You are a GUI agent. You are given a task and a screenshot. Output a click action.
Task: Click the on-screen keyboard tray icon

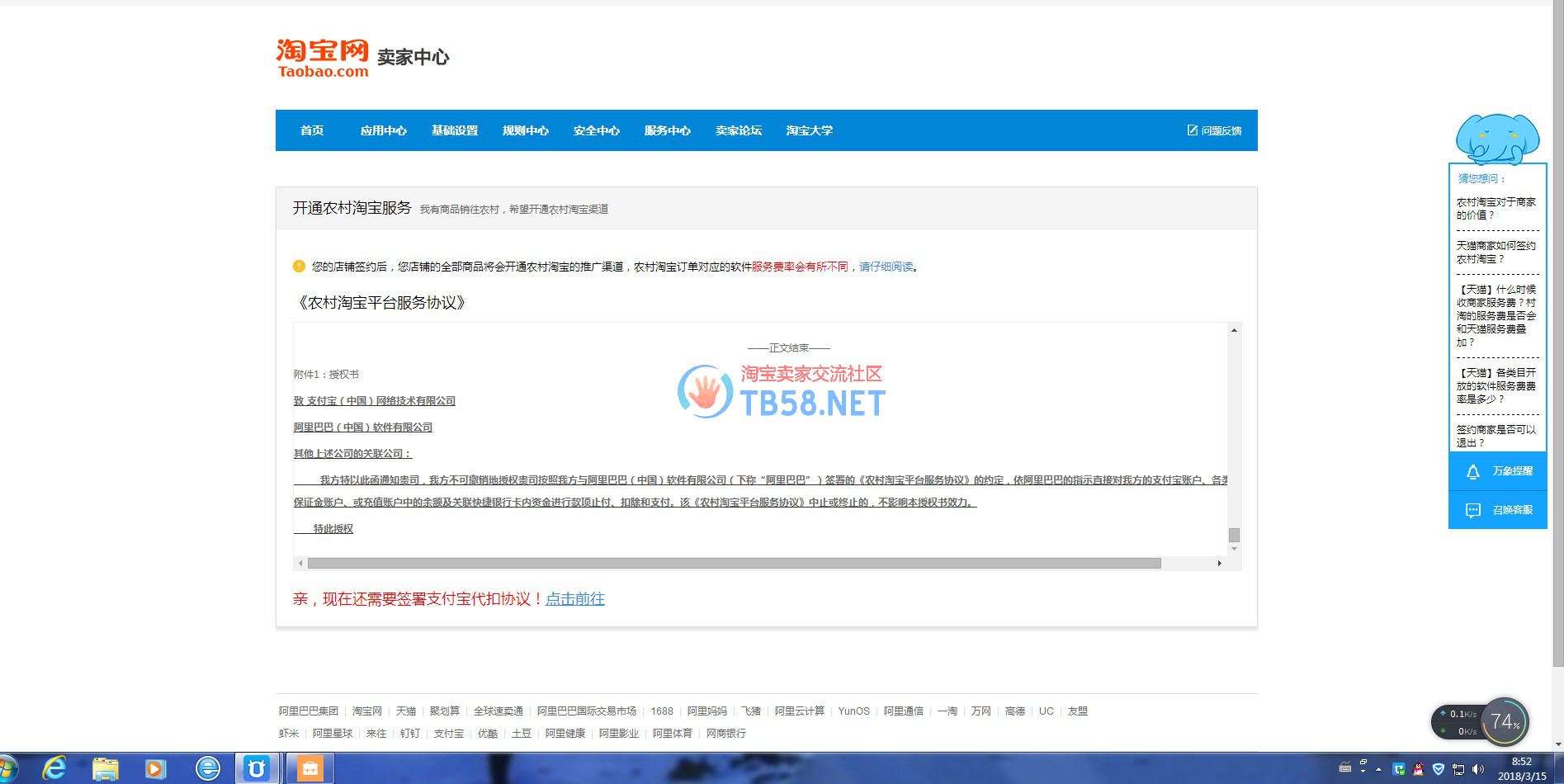point(1345,768)
